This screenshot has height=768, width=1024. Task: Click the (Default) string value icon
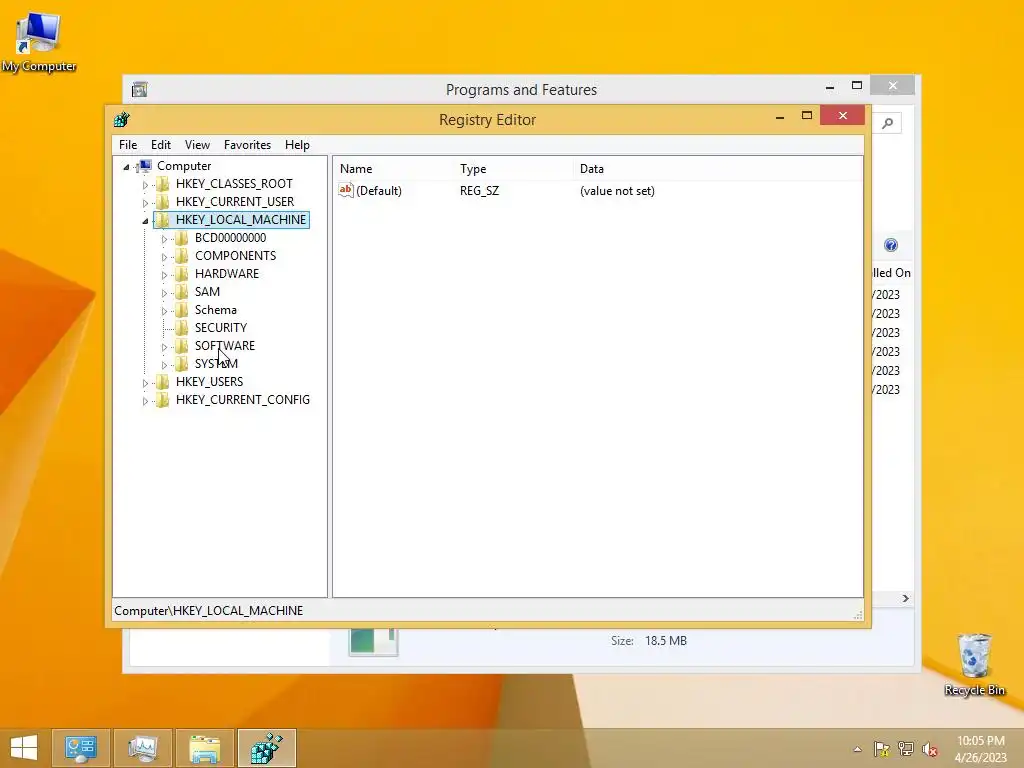[x=345, y=190]
